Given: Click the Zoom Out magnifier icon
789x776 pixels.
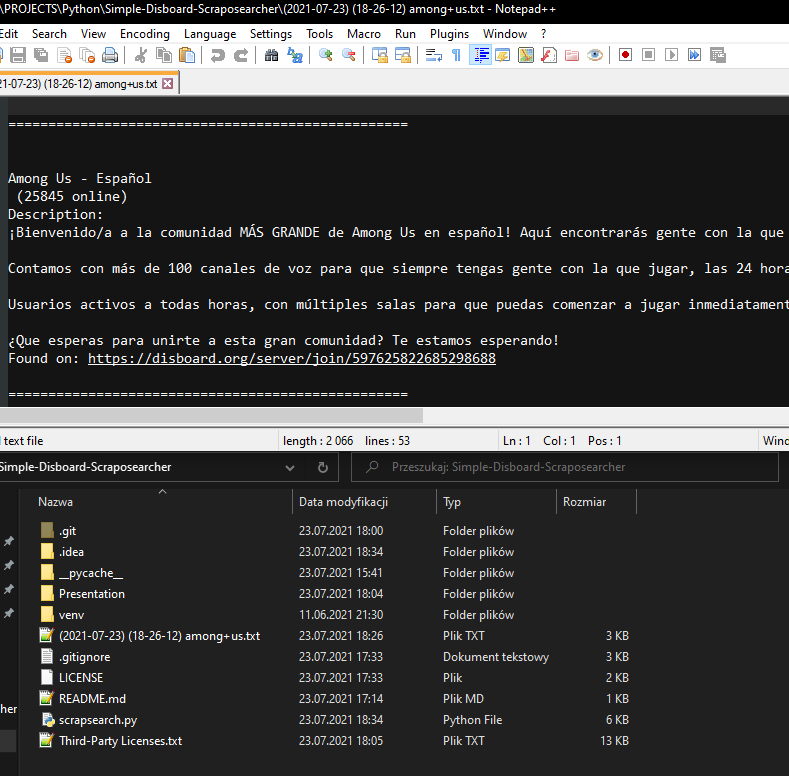Looking at the screenshot, I should pos(349,55).
